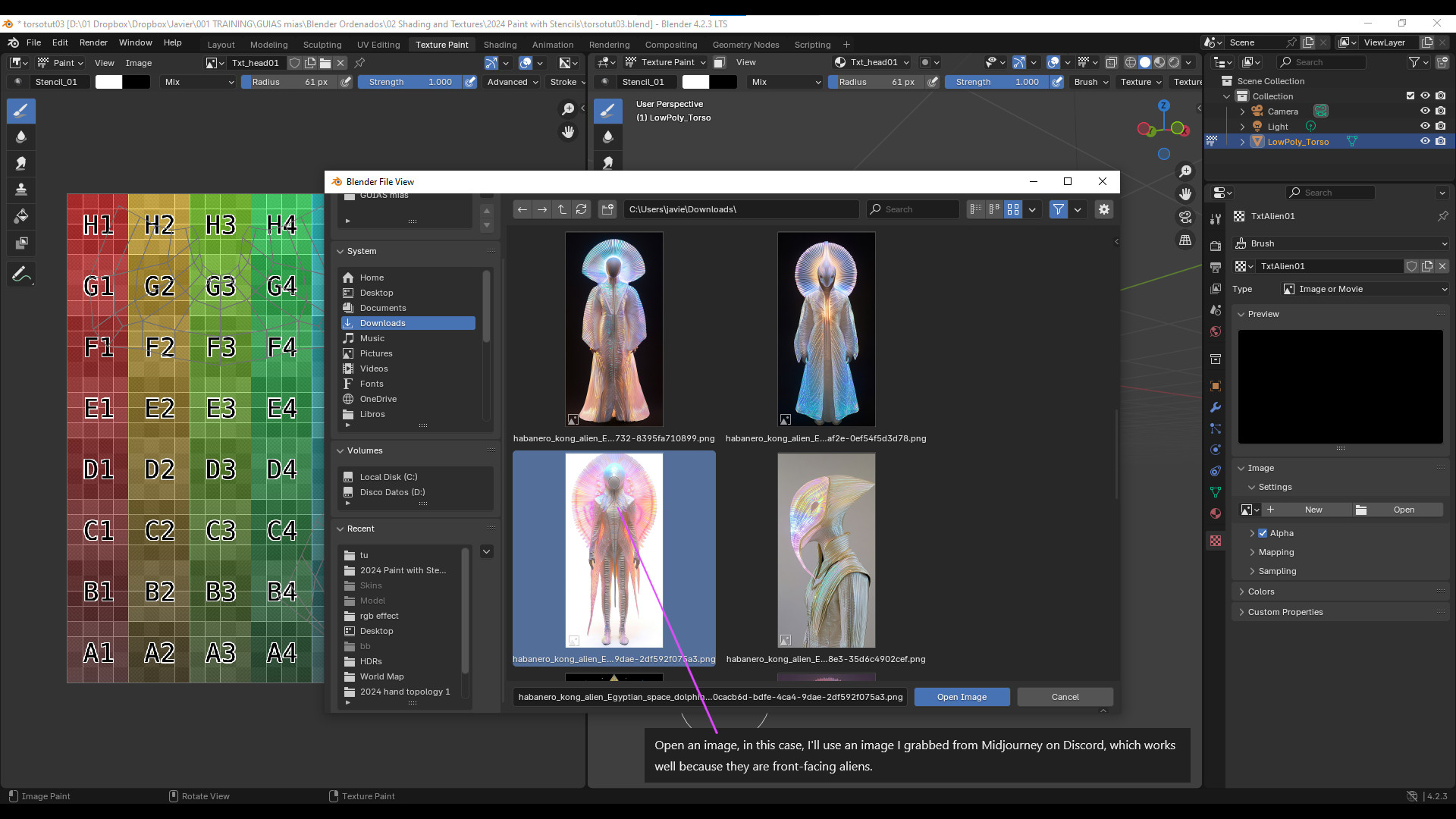The width and height of the screenshot is (1456, 819).
Task: Open the Texture properties checker tab
Action: (1216, 541)
